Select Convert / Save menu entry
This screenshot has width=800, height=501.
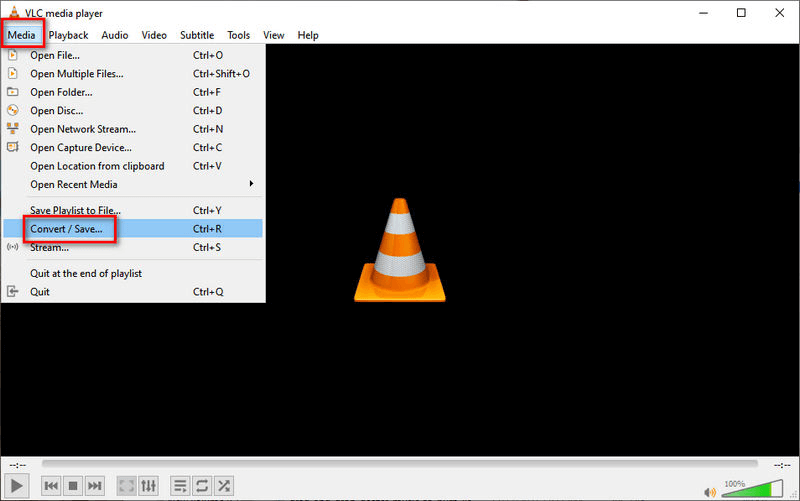[66, 229]
